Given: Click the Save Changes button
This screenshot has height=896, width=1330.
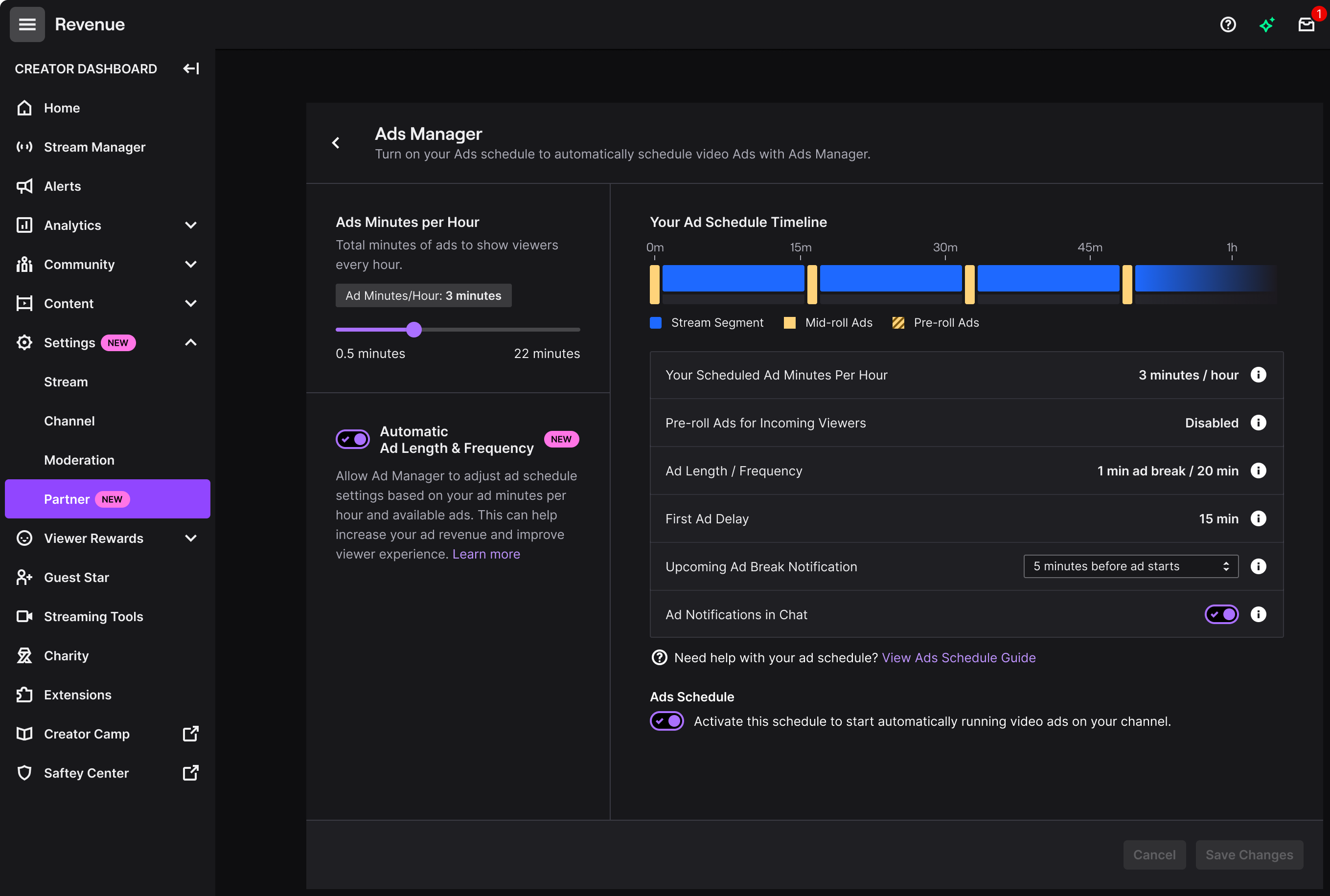Looking at the screenshot, I should [x=1249, y=855].
